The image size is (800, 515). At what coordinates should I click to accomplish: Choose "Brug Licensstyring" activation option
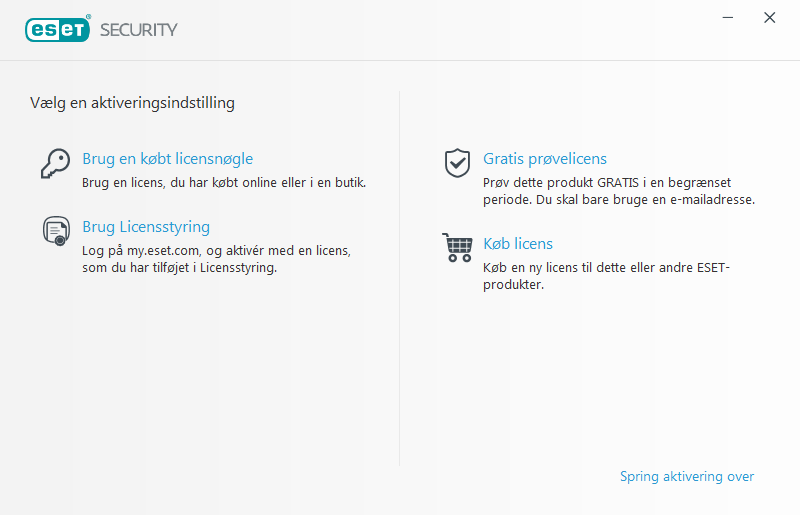(x=146, y=227)
